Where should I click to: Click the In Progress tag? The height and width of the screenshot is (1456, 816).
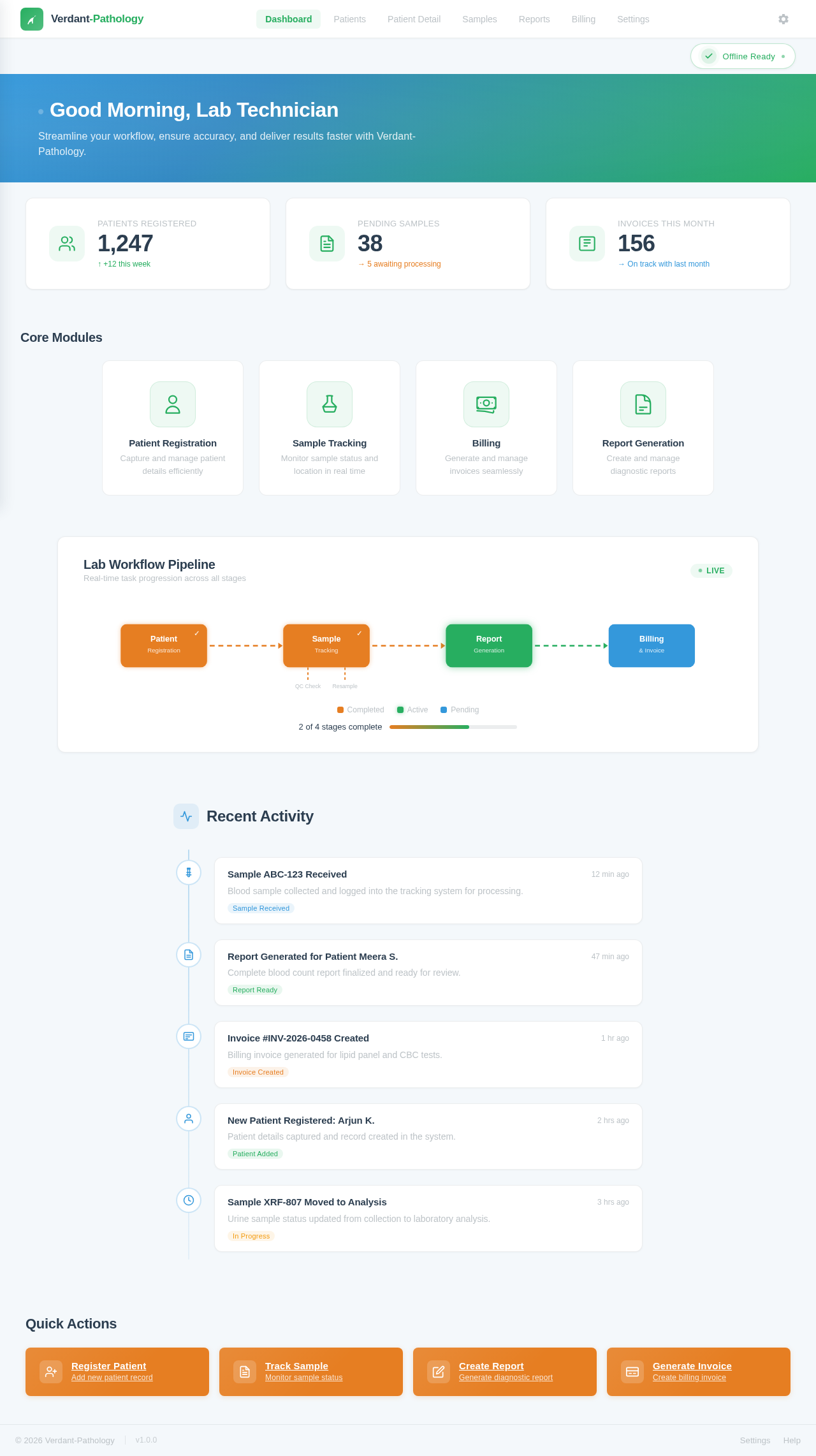click(x=251, y=1236)
